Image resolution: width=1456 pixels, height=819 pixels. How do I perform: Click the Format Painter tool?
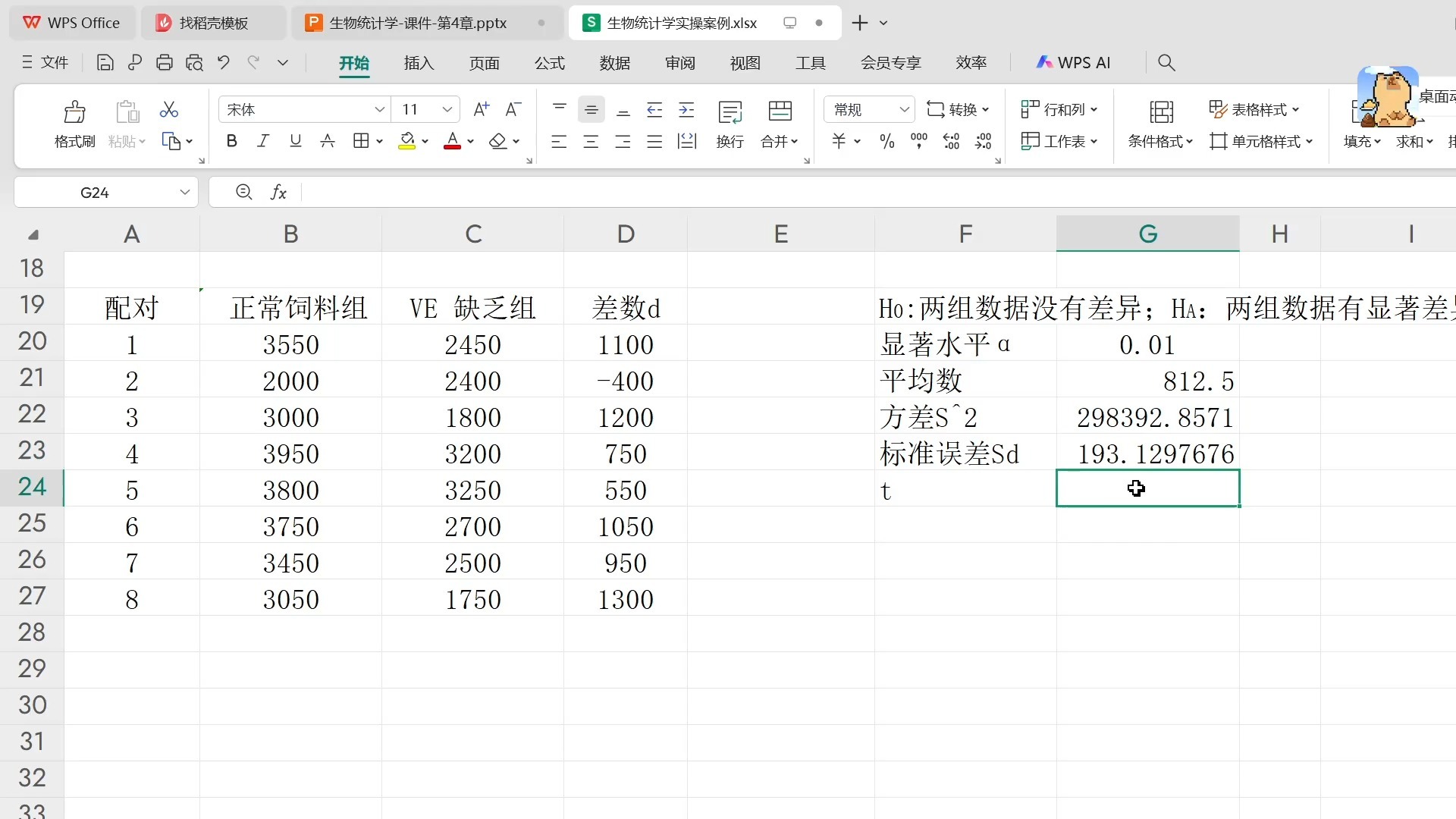(x=74, y=124)
